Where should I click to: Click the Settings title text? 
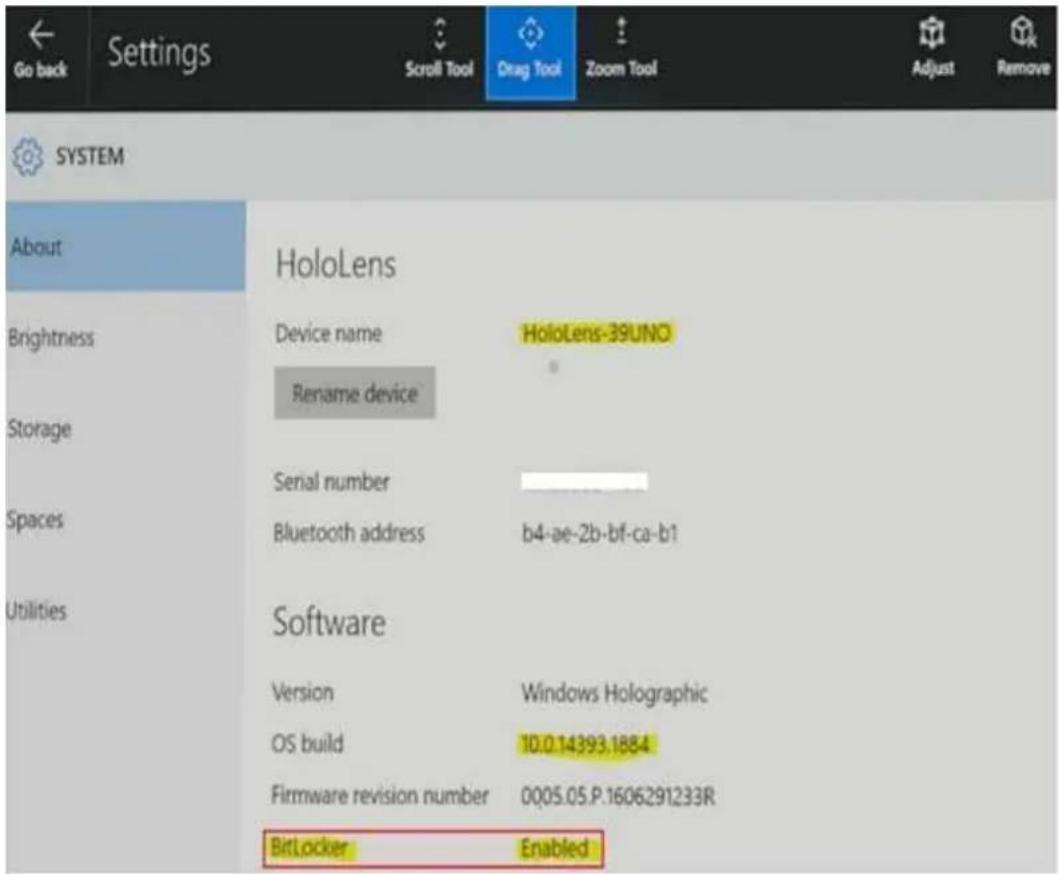pyautogui.click(x=159, y=53)
